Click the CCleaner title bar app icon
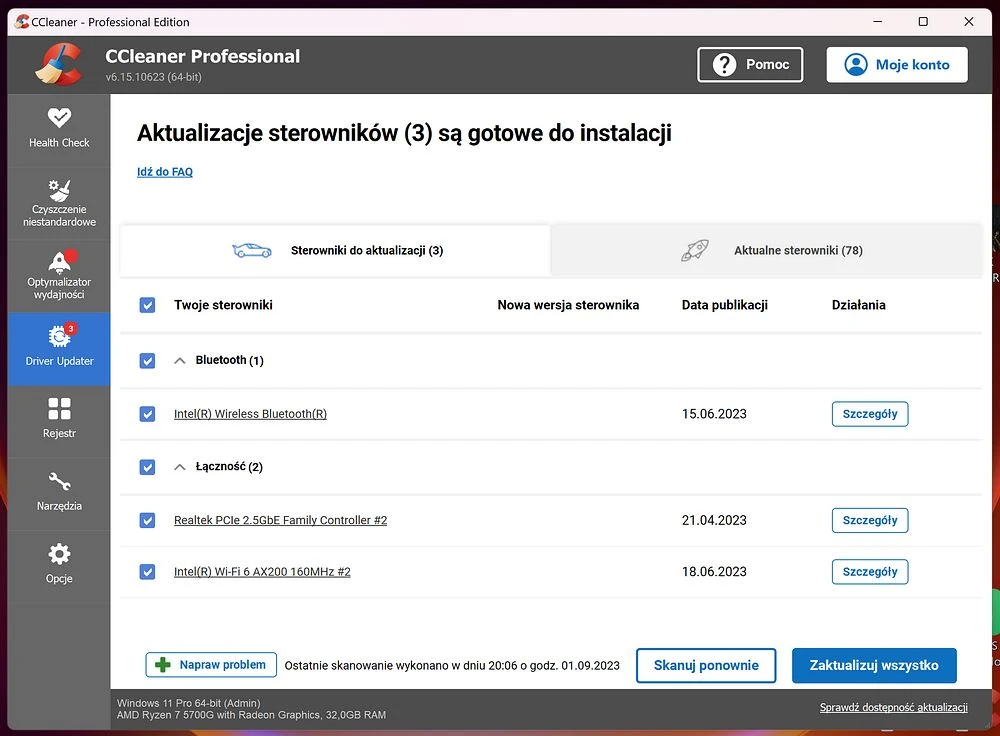1000x736 pixels. [x=21, y=22]
